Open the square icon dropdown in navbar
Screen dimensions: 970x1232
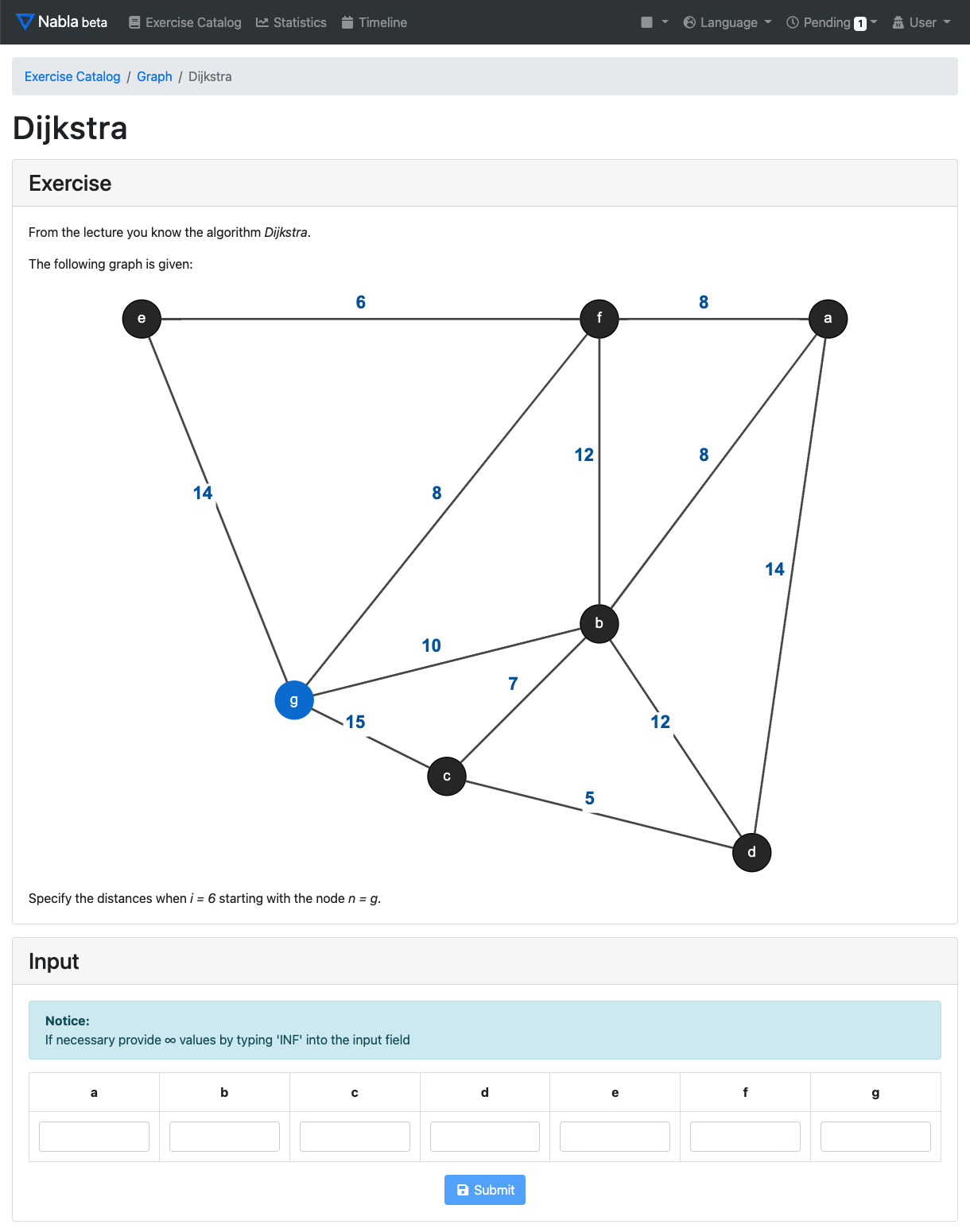654,22
